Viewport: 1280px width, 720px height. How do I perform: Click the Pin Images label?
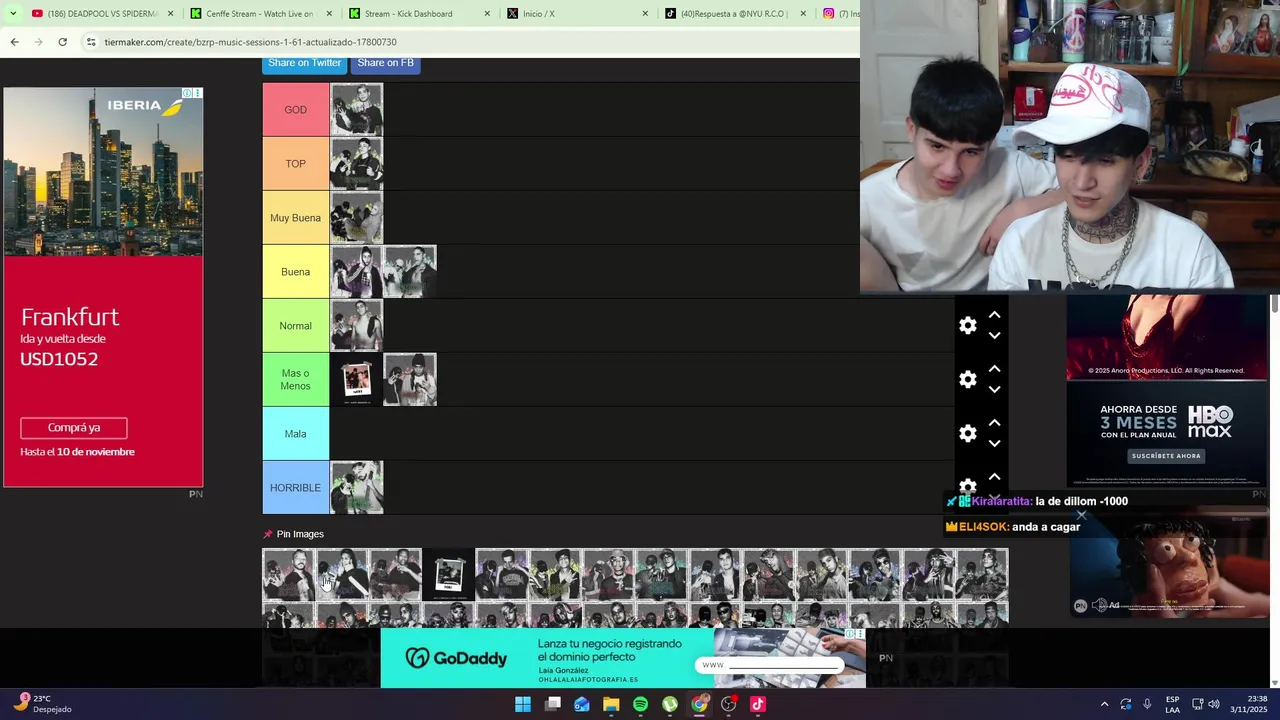[x=300, y=534]
